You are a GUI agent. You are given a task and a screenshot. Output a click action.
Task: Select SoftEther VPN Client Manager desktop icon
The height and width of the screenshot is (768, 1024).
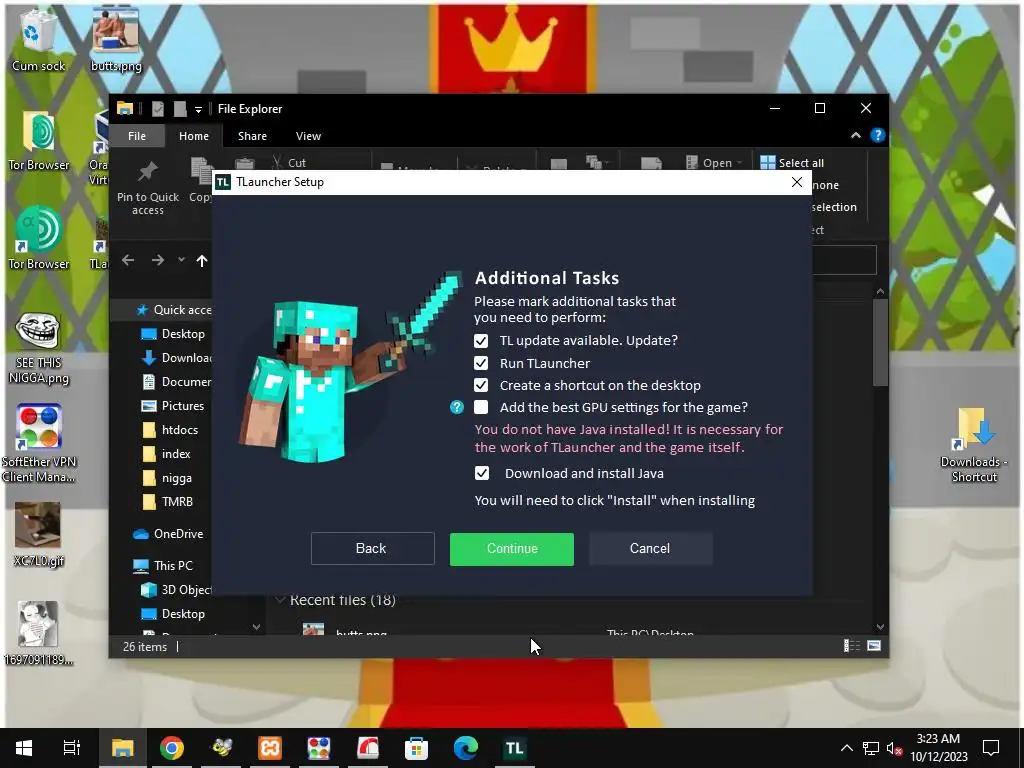(x=39, y=443)
